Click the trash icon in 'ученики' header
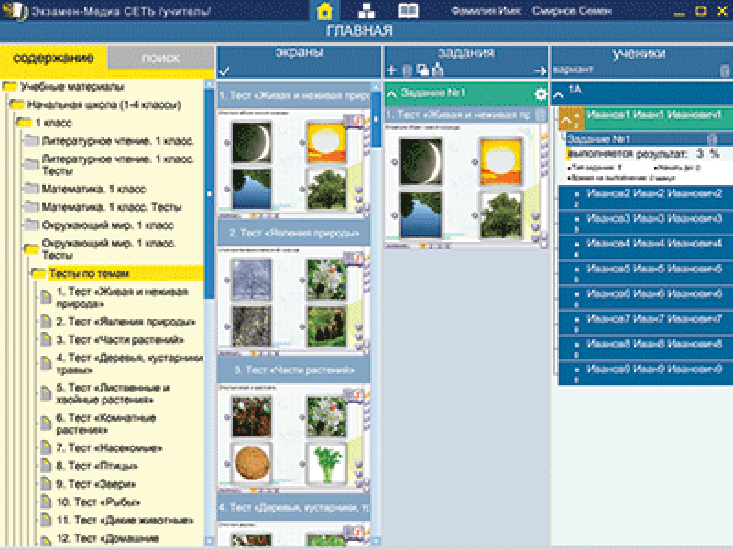 [x=724, y=71]
